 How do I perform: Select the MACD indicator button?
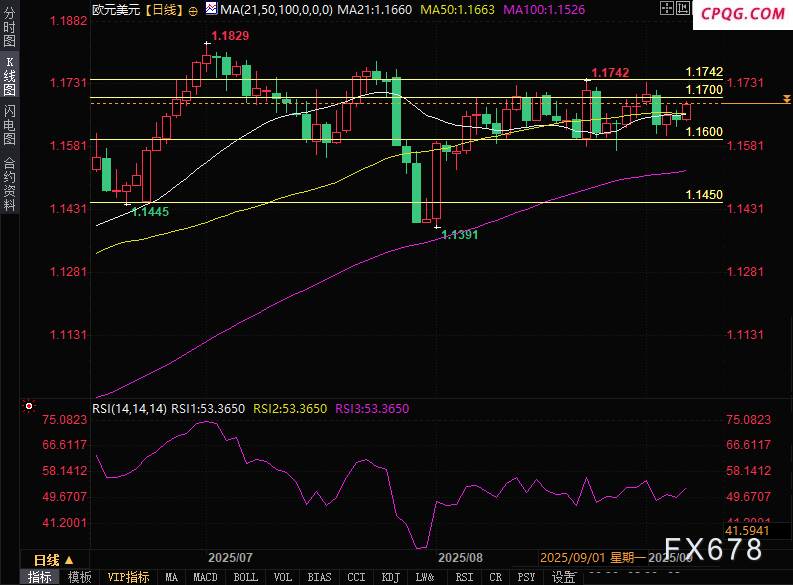205,577
